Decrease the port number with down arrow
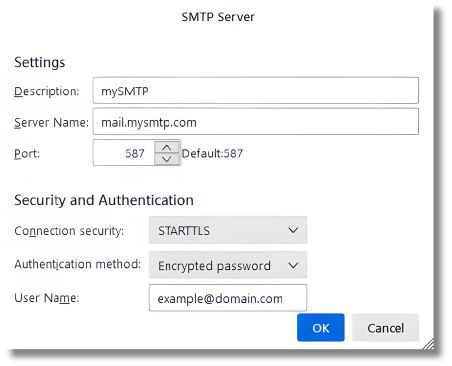 [x=167, y=159]
